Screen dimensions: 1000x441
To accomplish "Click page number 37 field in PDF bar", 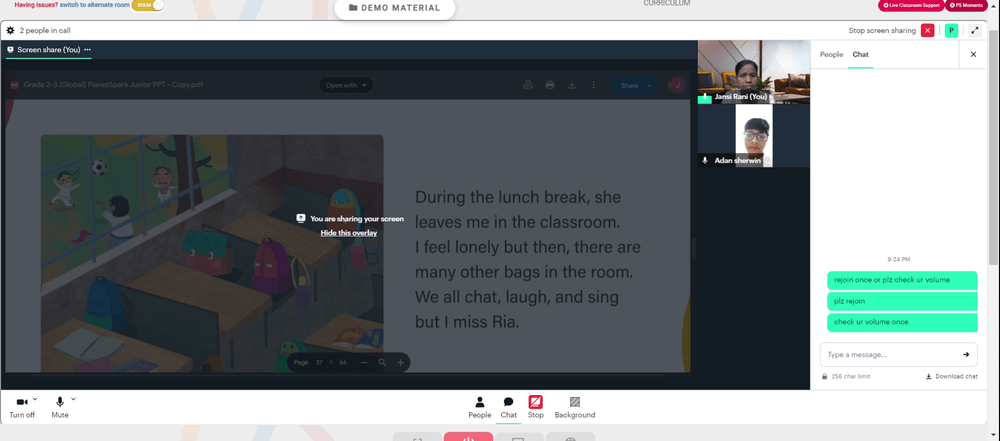I will click(x=320, y=363).
